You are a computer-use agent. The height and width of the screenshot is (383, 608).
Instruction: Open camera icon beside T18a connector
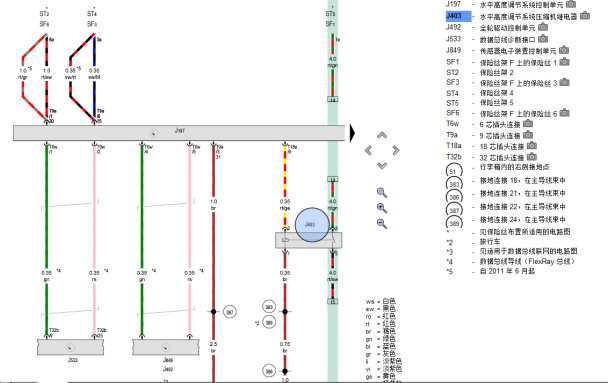[x=532, y=146]
